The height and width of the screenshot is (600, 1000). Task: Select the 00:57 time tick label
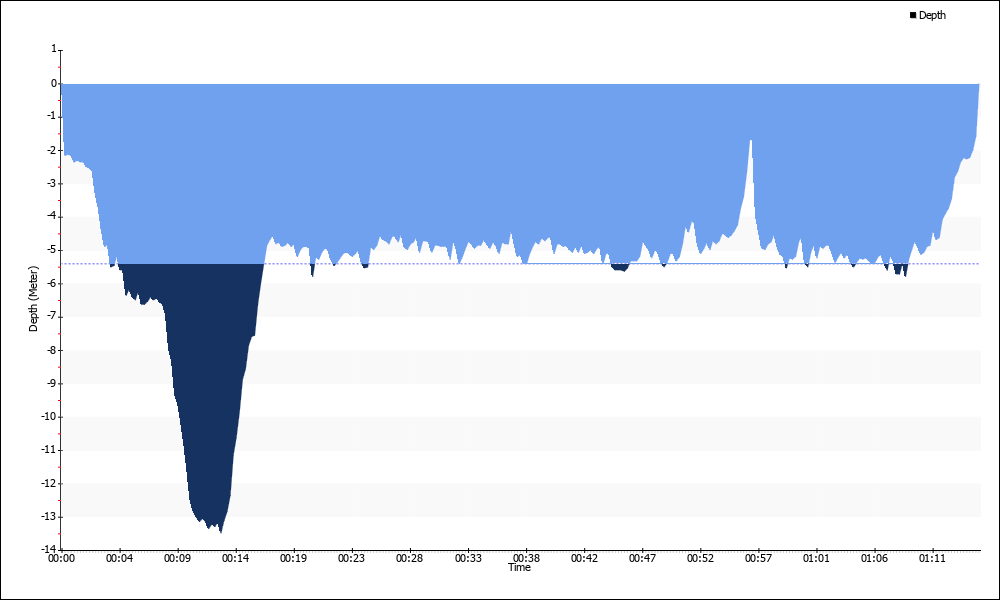coord(758,558)
